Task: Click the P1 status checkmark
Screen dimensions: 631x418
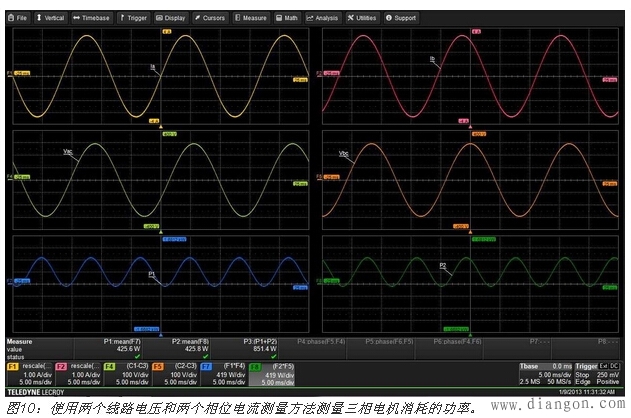Action: click(x=138, y=356)
